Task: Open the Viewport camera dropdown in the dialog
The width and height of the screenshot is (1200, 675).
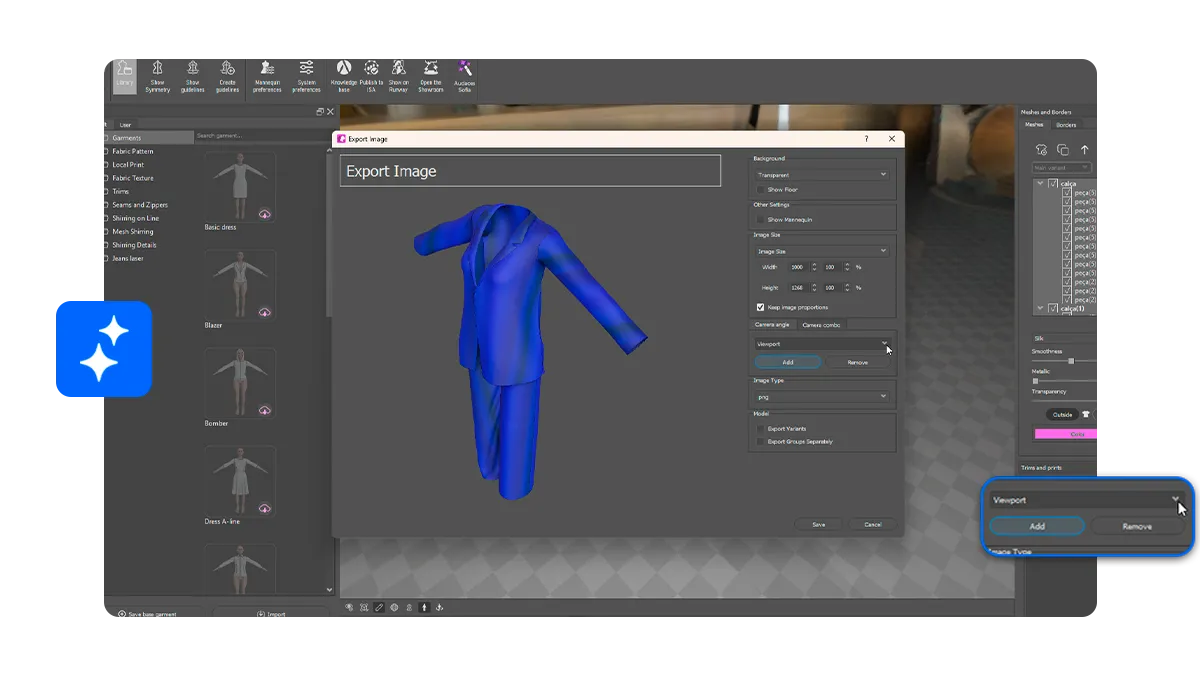Action: pos(822,344)
